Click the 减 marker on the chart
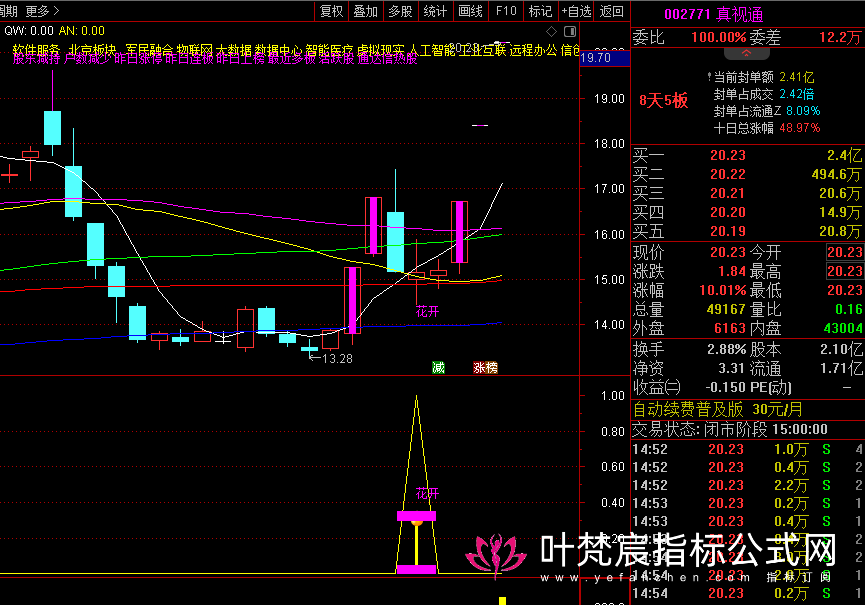The width and height of the screenshot is (865, 605). tap(439, 367)
